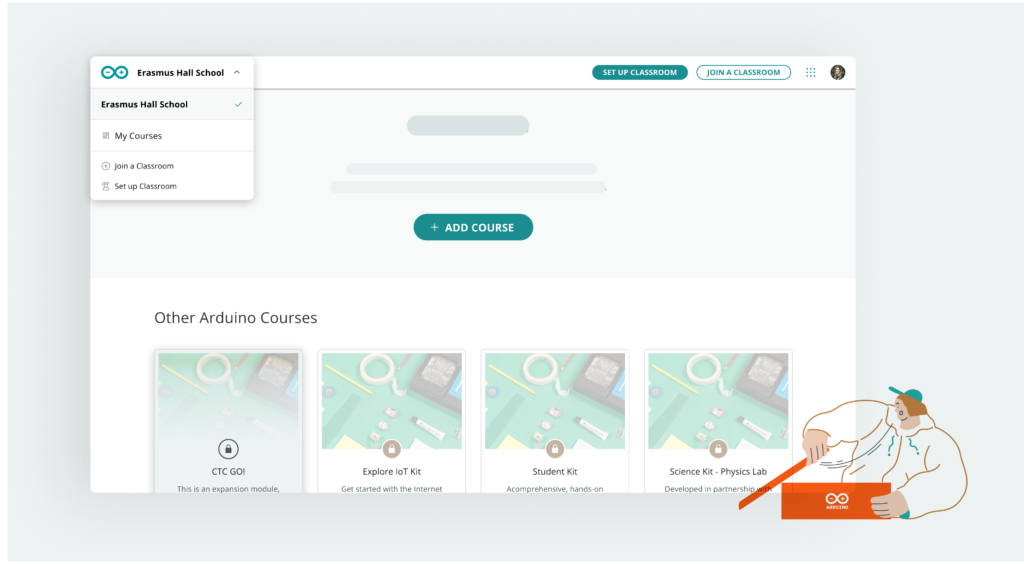Click the Student Kit title text
1024x564 pixels.
[x=555, y=471]
